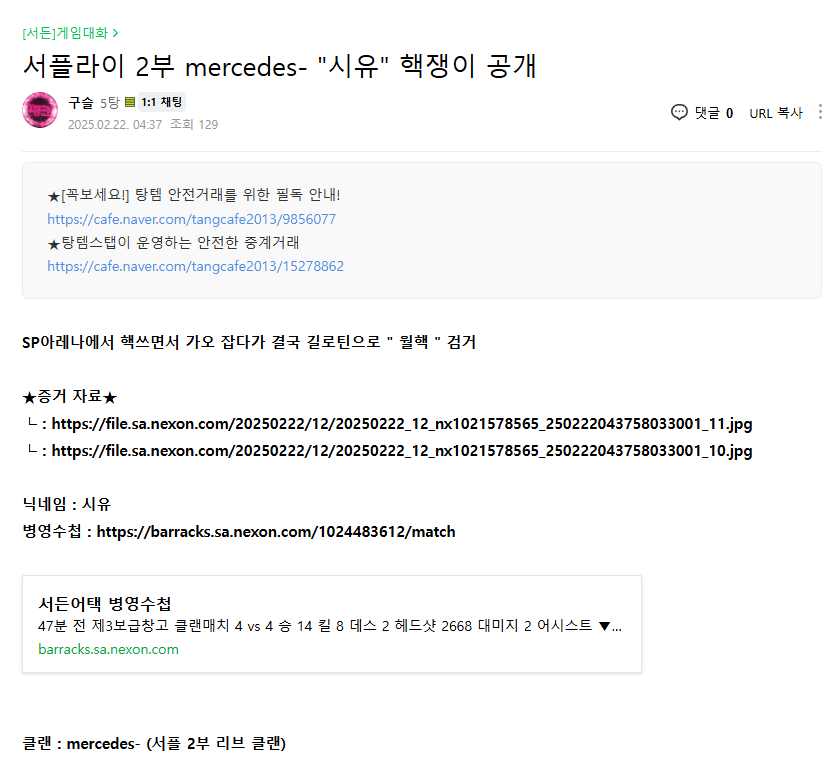Open the 댓글 0 comments link
The image size is (823, 777).
click(714, 113)
